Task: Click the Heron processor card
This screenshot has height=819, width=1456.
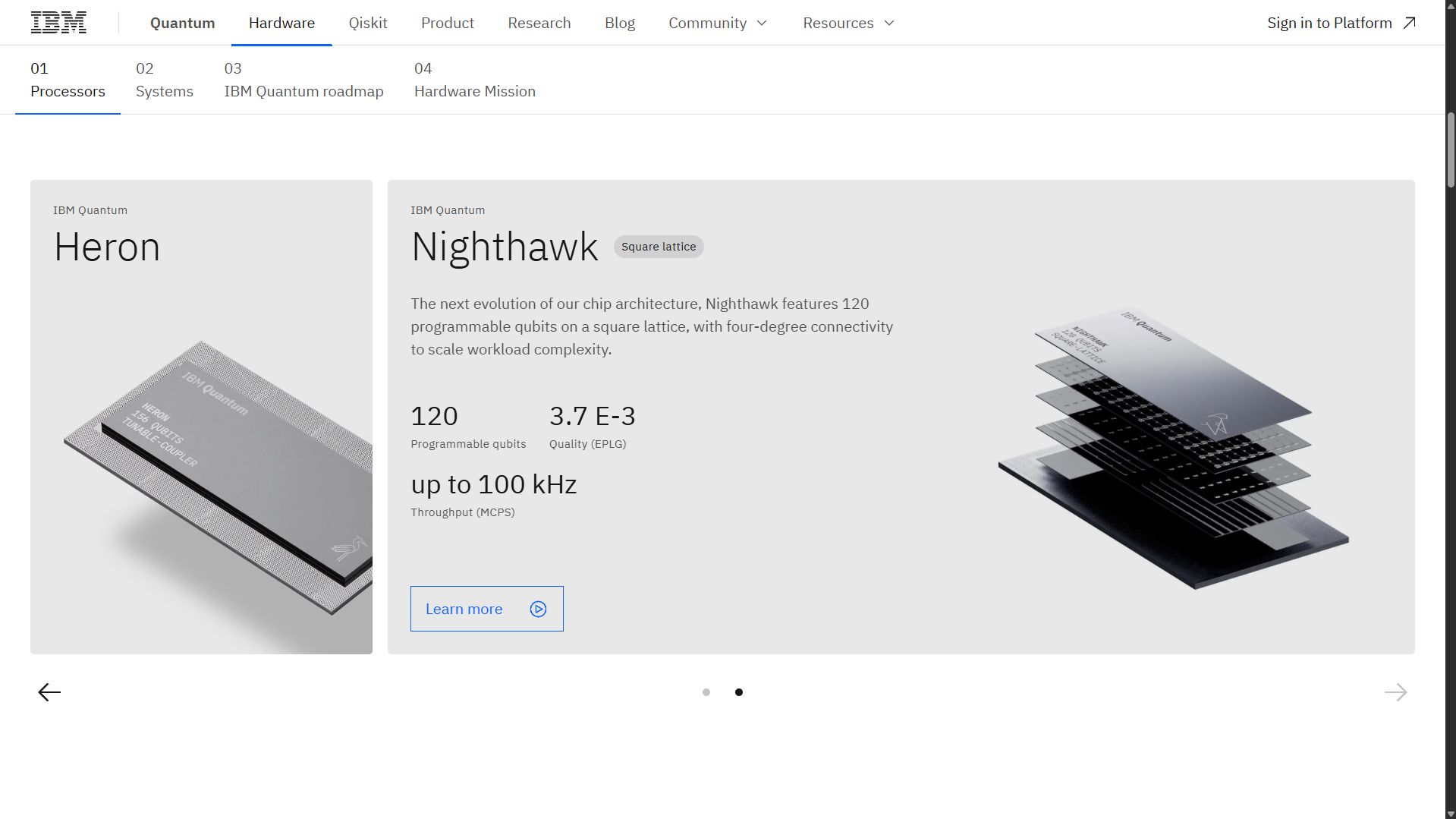Action: coord(201,417)
